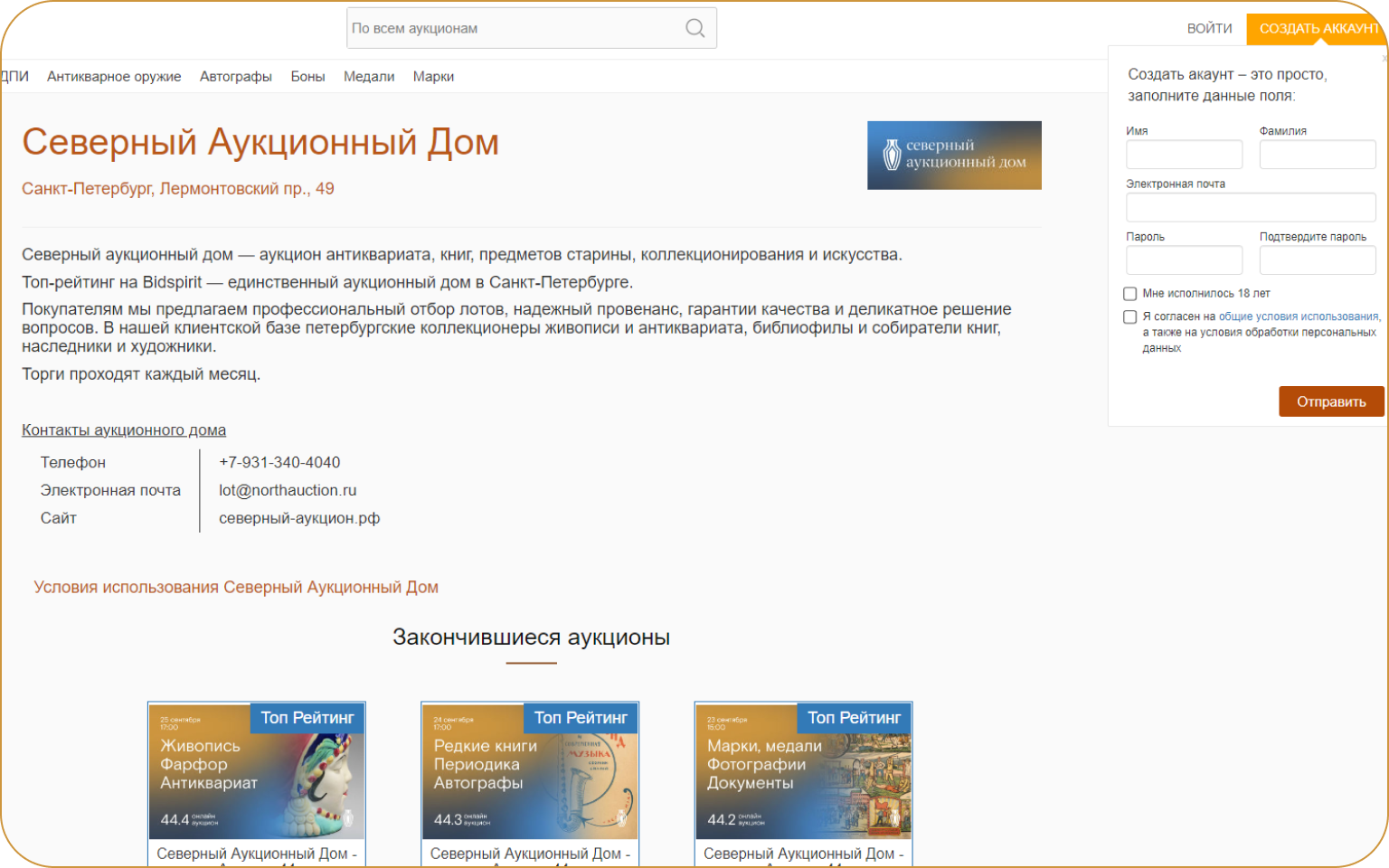This screenshot has height=868, width=1389.
Task: Open the Марки, медали Фотографии auction card
Action: (x=803, y=783)
